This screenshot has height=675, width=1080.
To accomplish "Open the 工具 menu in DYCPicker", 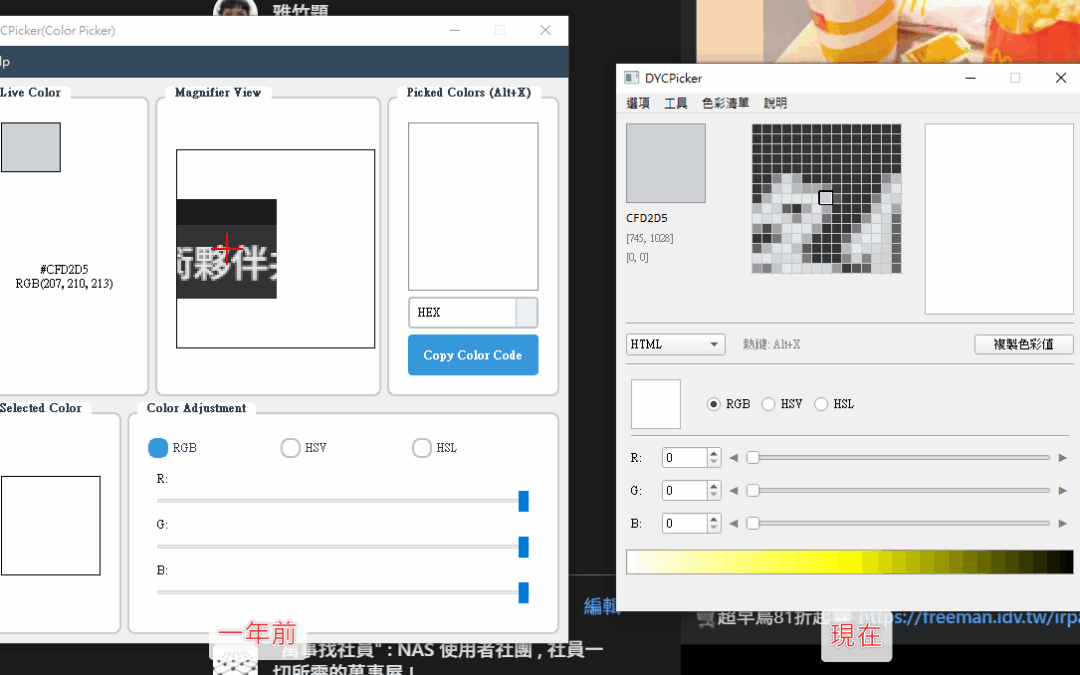I will 675,102.
